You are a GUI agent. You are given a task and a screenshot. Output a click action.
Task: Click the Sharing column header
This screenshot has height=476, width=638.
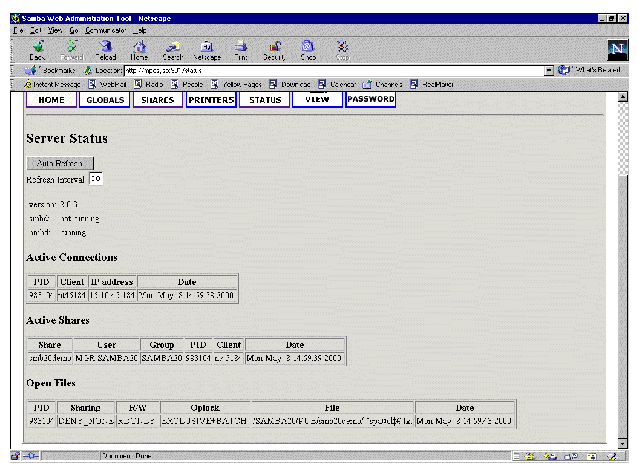[86, 408]
